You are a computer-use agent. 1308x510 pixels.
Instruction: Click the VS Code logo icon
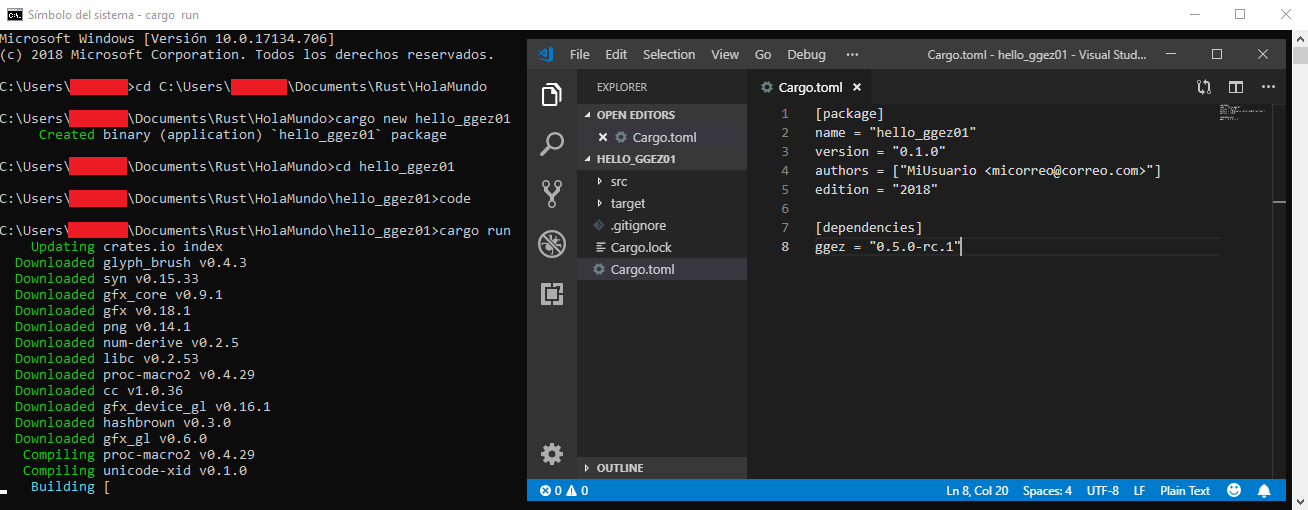point(545,54)
